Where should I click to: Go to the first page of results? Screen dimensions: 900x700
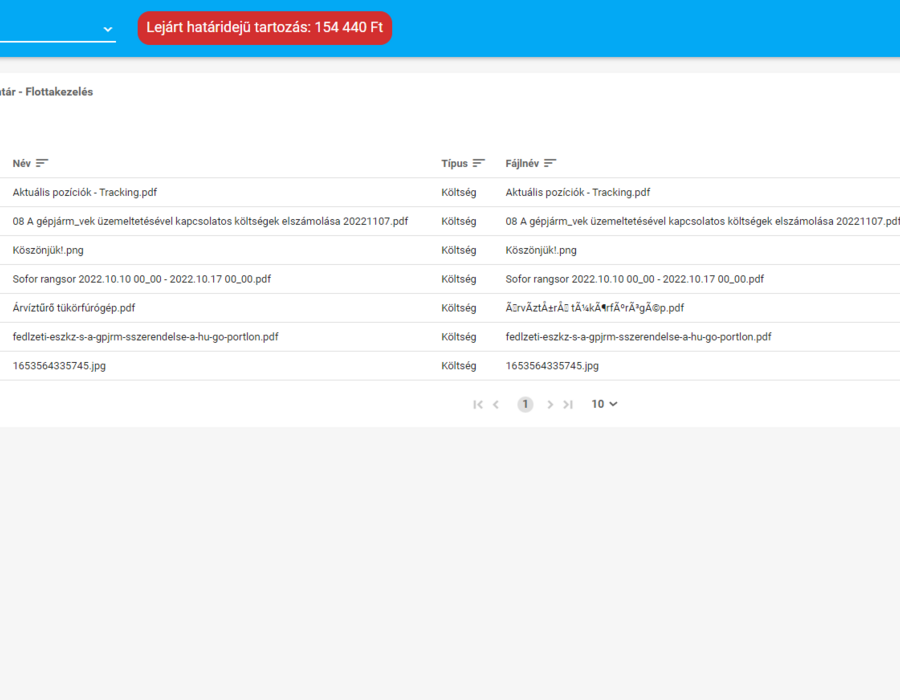click(x=478, y=405)
